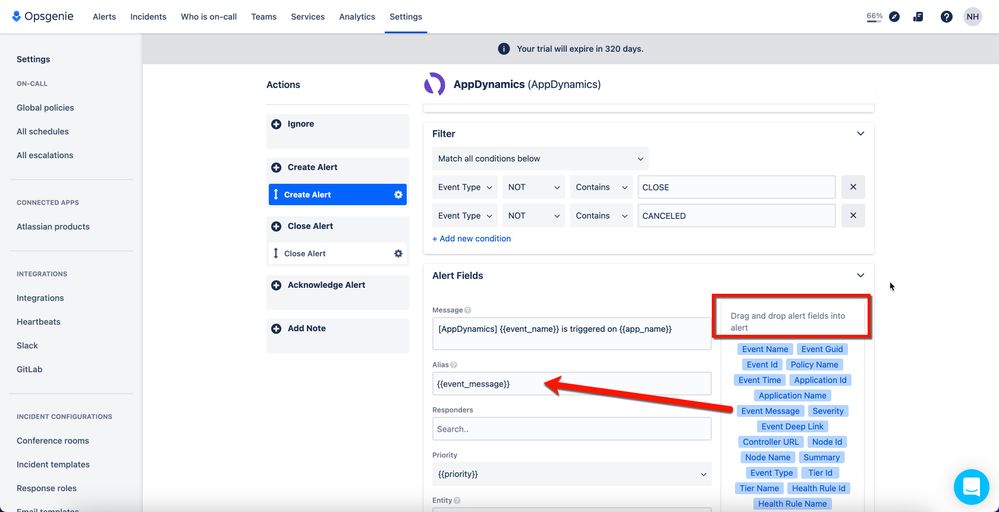The width and height of the screenshot is (999, 512).
Task: Click plus icon next to Close Alert
Action: tap(276, 226)
